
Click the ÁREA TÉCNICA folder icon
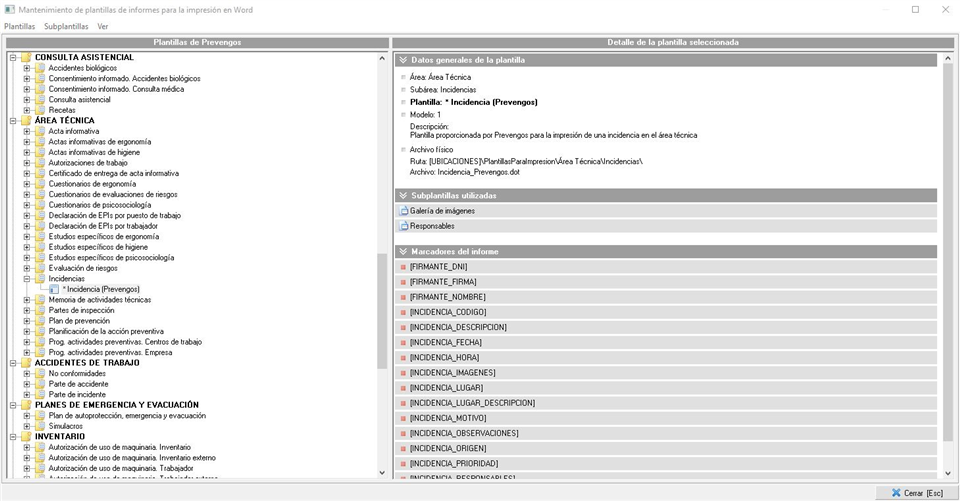(x=25, y=121)
